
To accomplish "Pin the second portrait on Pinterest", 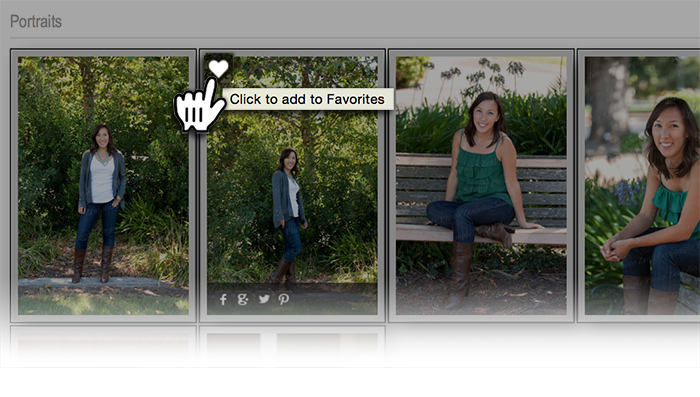I will 283,299.
